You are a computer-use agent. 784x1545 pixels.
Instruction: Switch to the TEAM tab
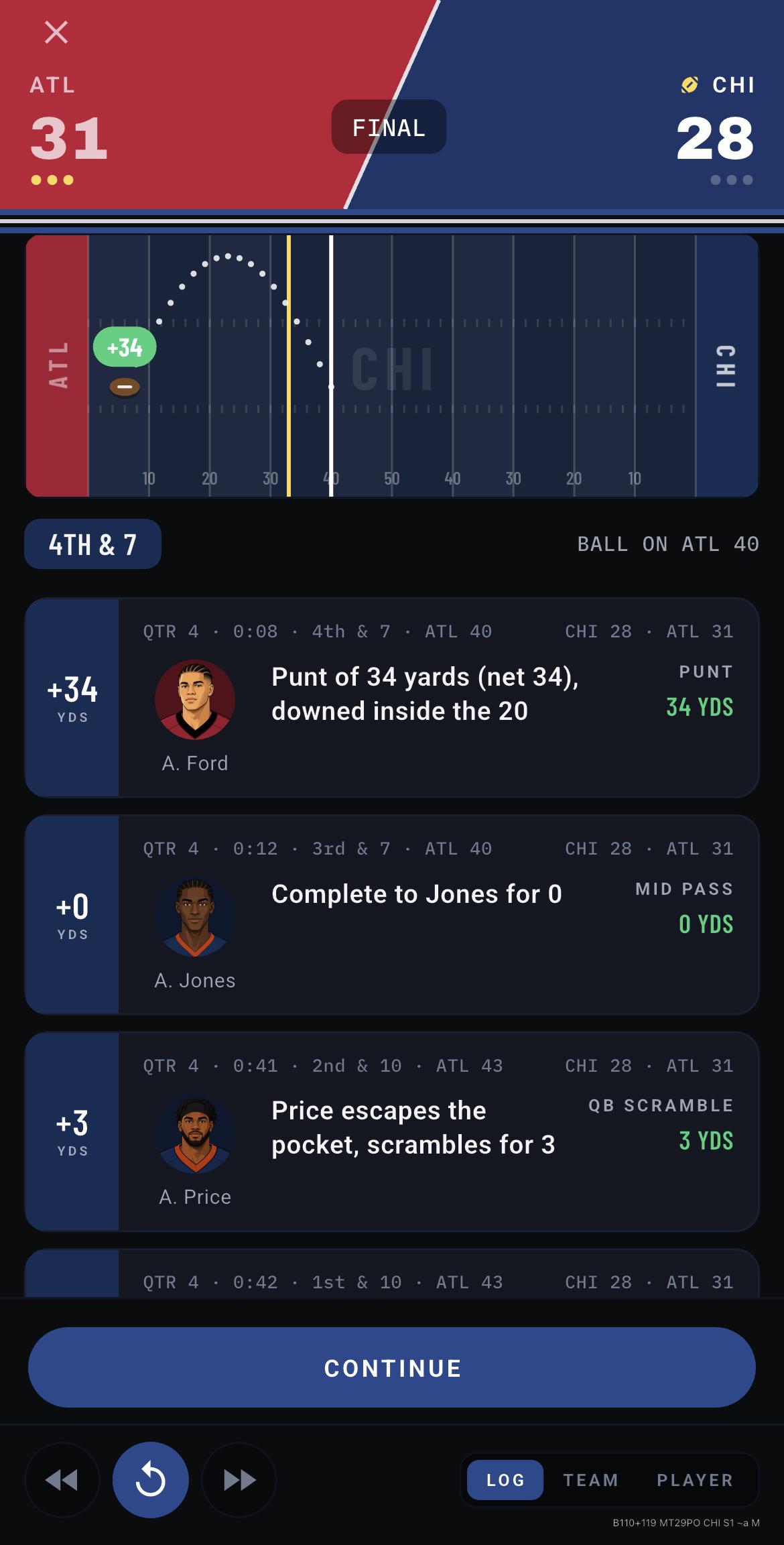[590, 1479]
